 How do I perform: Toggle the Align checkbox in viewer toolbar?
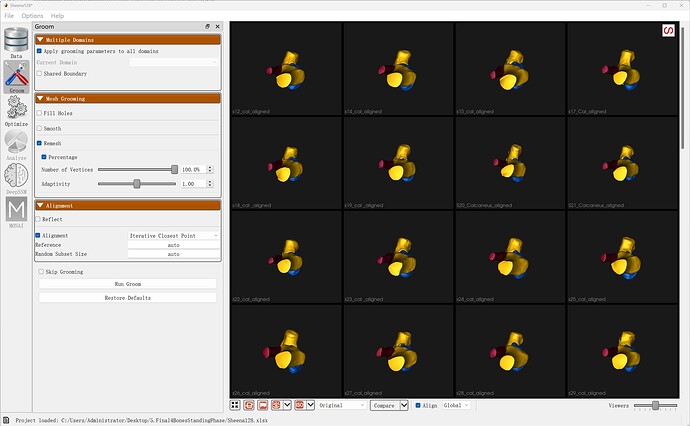click(x=418, y=405)
